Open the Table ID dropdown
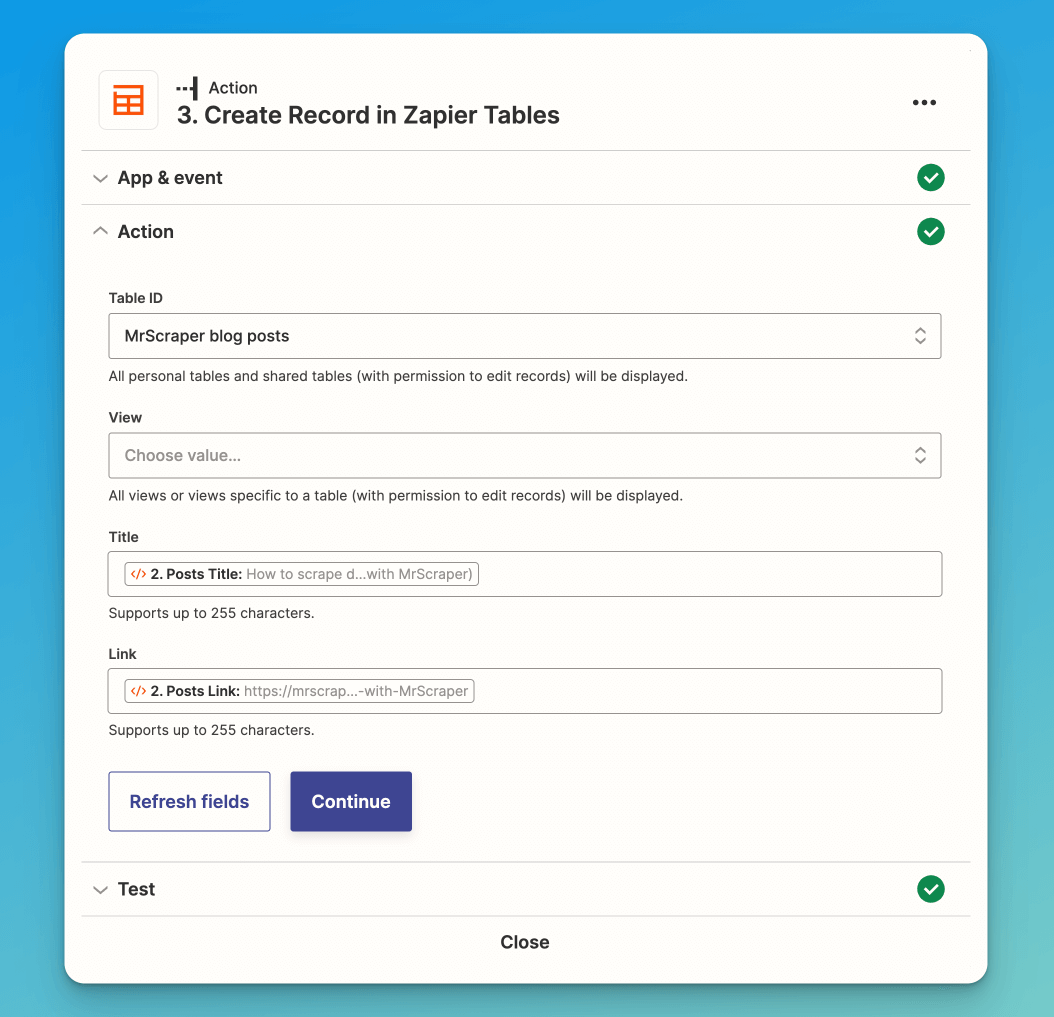1054x1017 pixels. (x=525, y=336)
